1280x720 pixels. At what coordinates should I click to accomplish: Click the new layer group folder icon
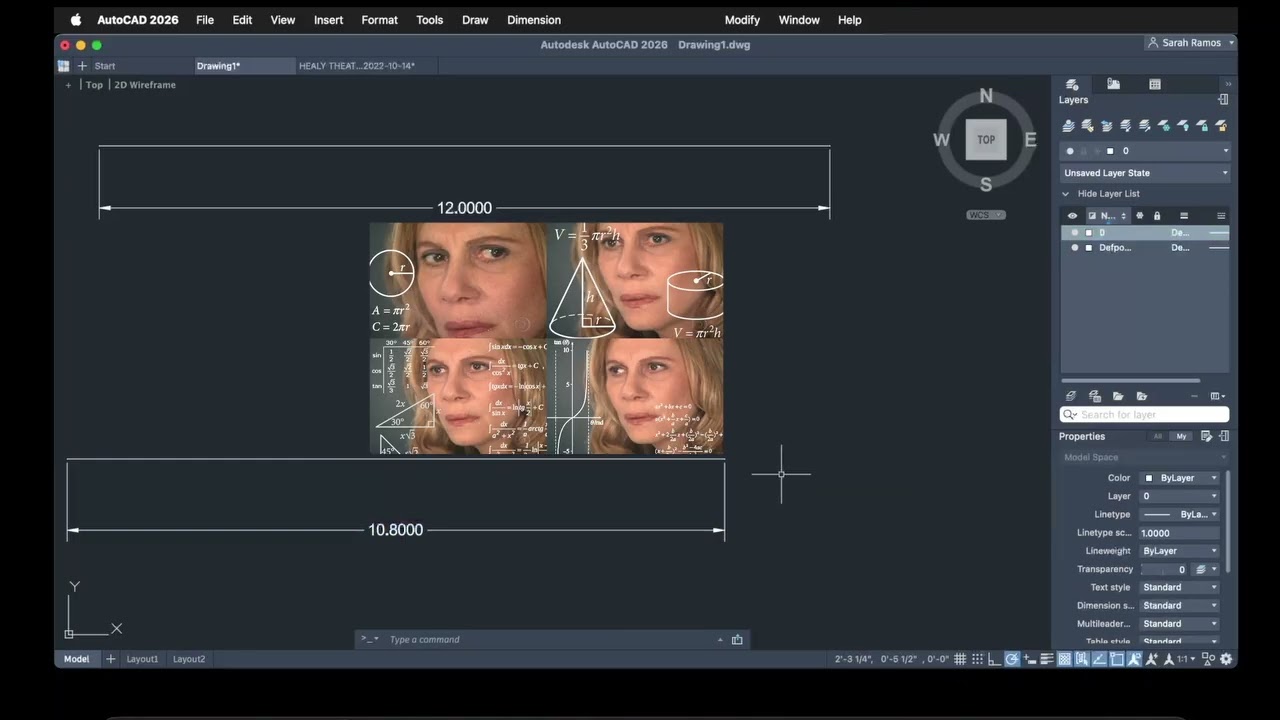1118,396
